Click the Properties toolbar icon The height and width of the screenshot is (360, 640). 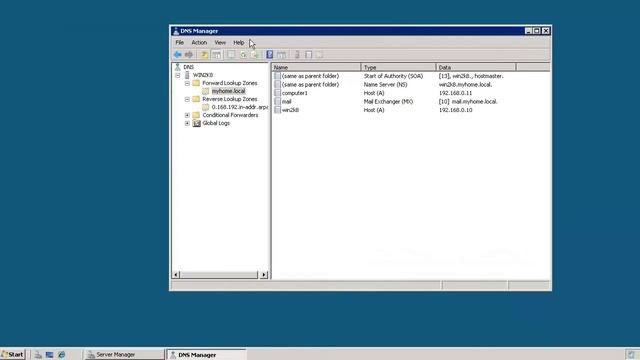(x=231, y=55)
